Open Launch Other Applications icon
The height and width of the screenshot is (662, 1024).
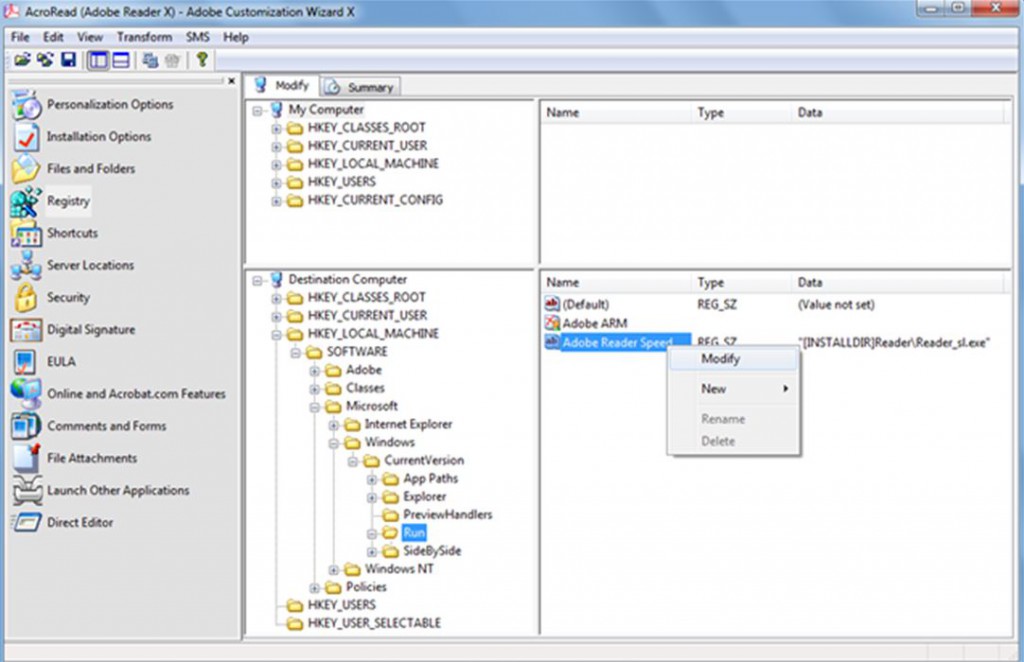point(26,490)
